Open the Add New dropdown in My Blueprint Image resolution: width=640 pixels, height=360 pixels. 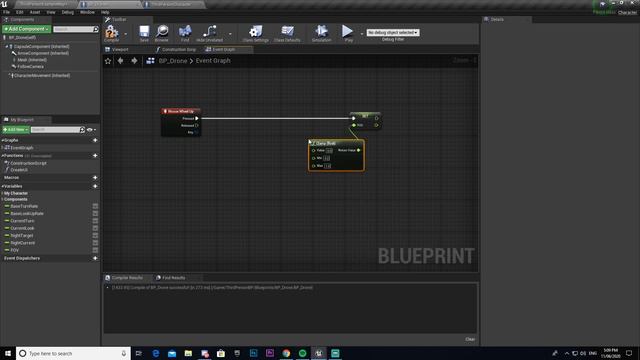coord(16,130)
